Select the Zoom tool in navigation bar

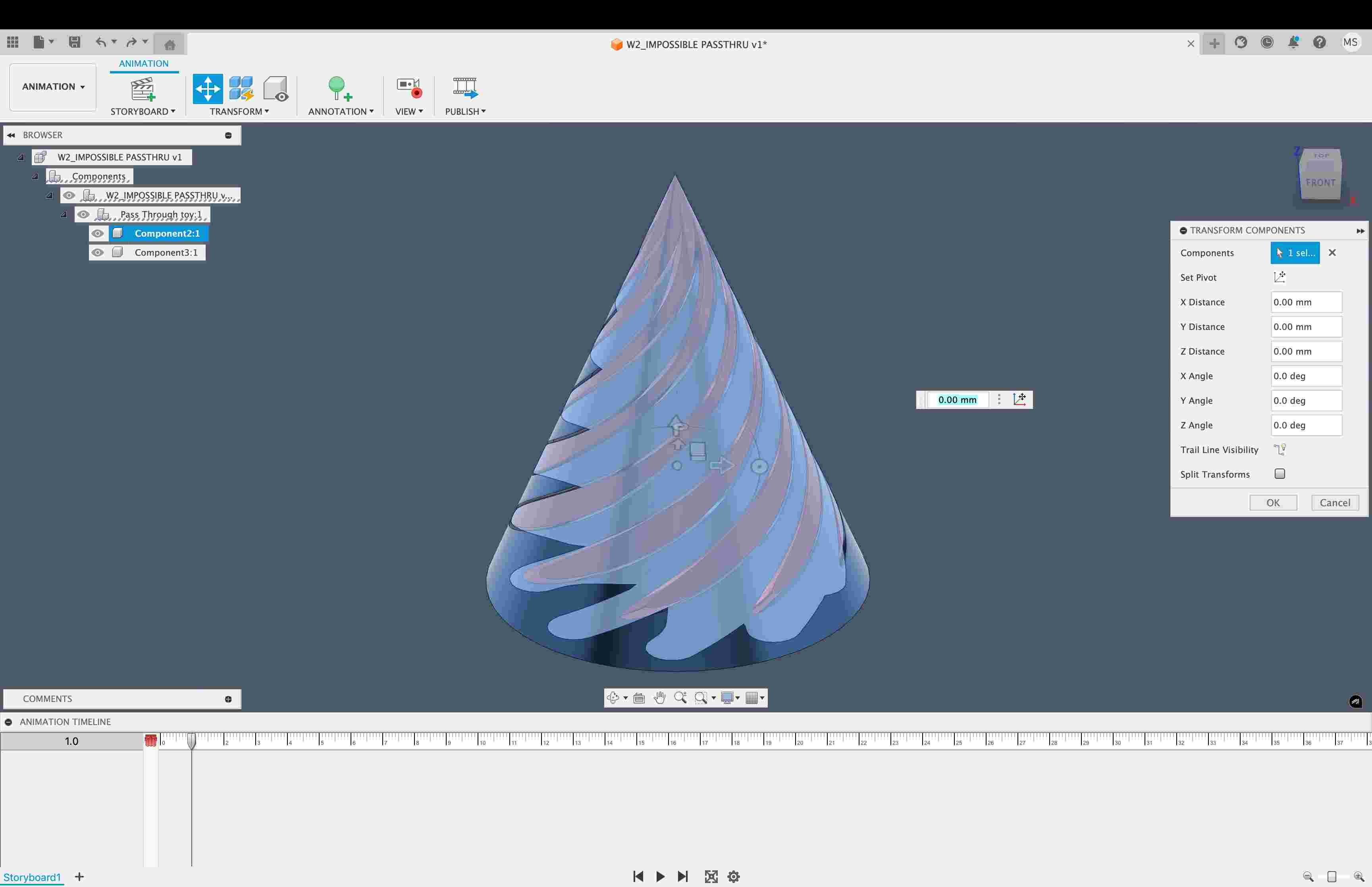[680, 698]
